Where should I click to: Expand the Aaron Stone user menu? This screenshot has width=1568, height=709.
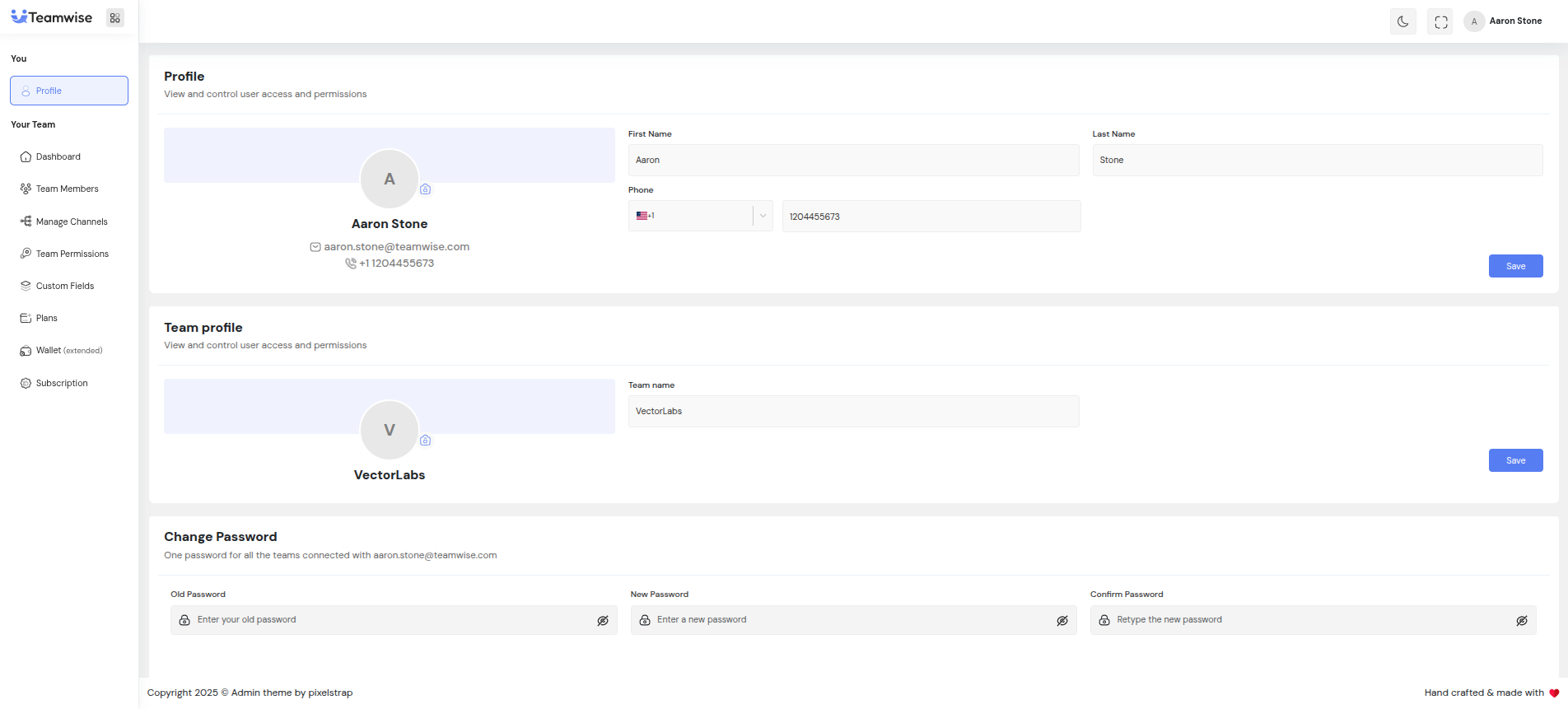click(x=1515, y=21)
